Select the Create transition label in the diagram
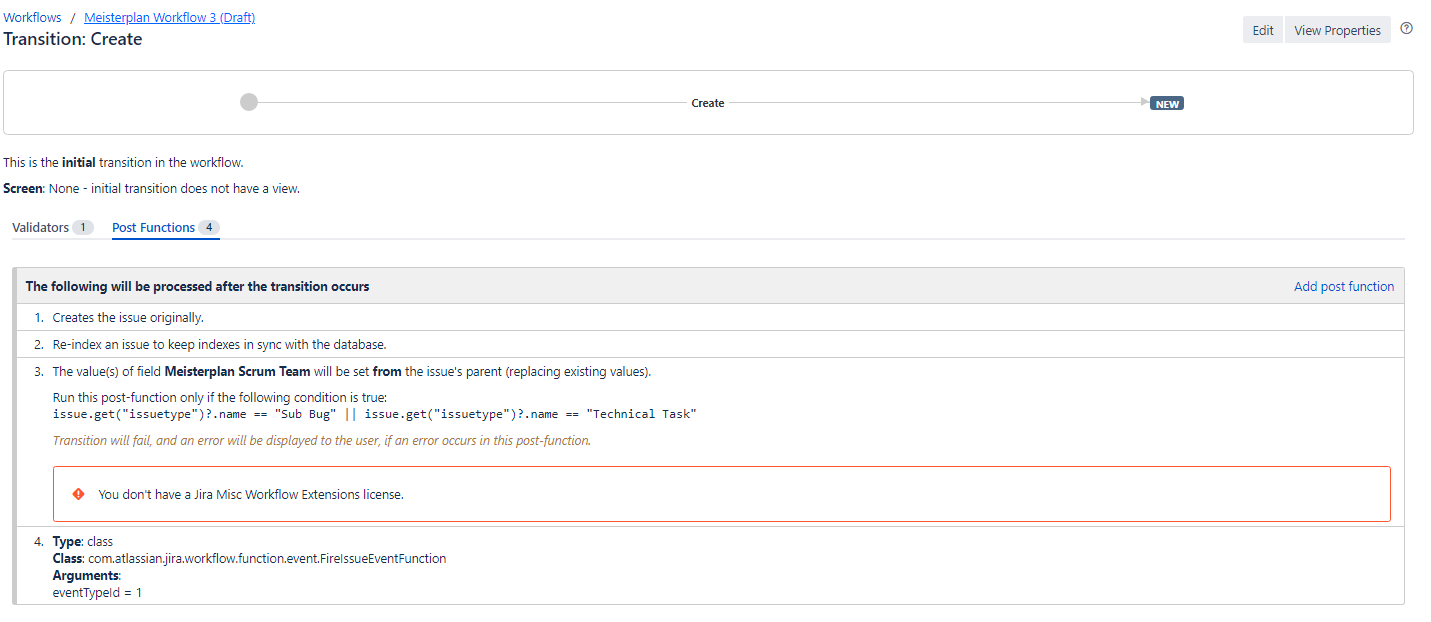1431x622 pixels. tap(707, 102)
